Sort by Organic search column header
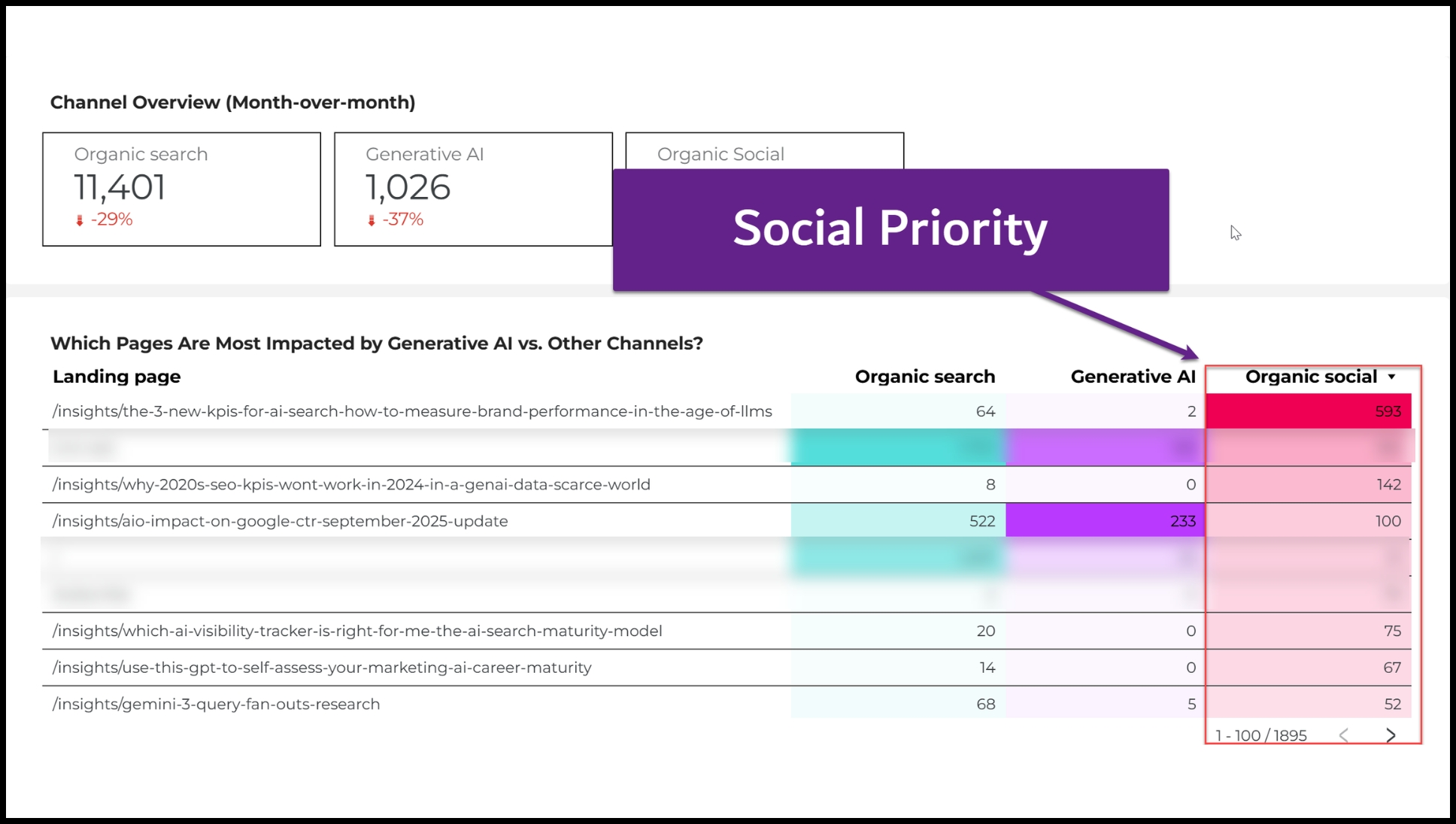 pos(924,377)
